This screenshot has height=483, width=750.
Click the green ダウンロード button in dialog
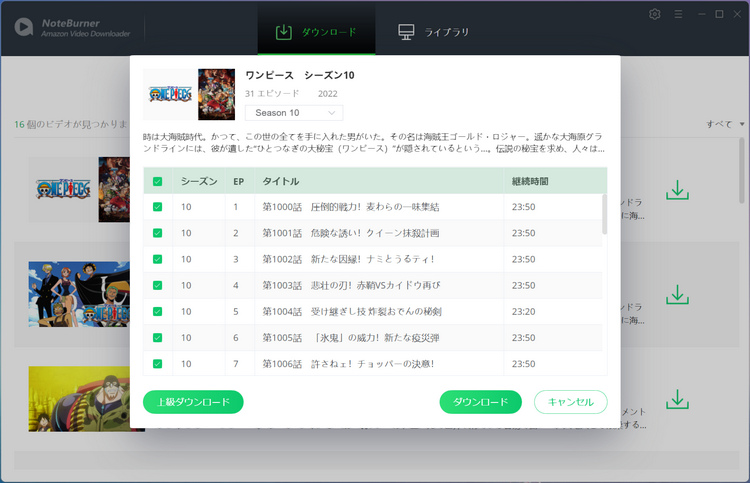480,402
